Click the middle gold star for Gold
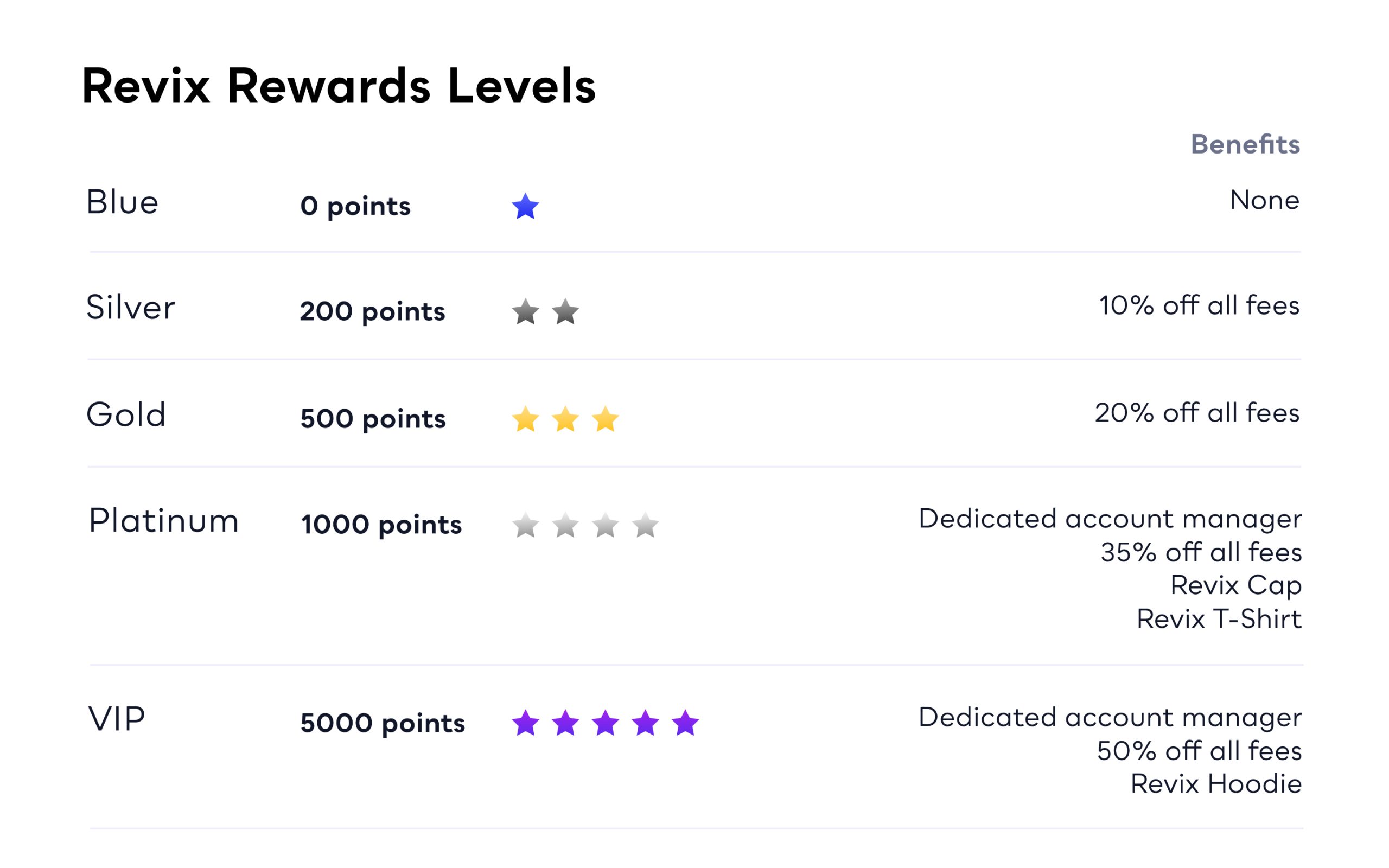The height and width of the screenshot is (868, 1389). coord(565,419)
